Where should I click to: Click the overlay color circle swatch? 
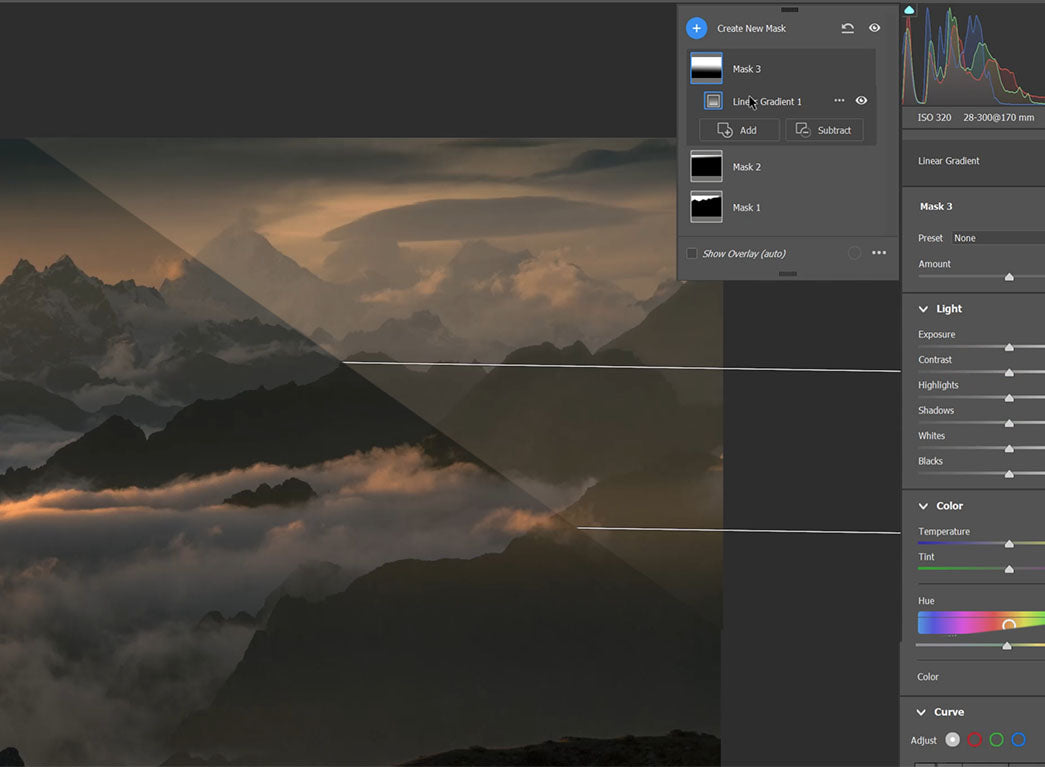point(854,253)
